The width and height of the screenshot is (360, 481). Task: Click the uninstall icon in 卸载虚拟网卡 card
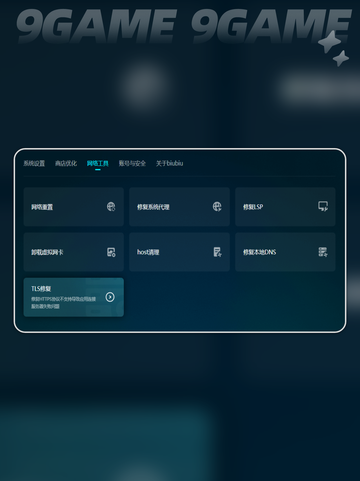[x=111, y=252]
